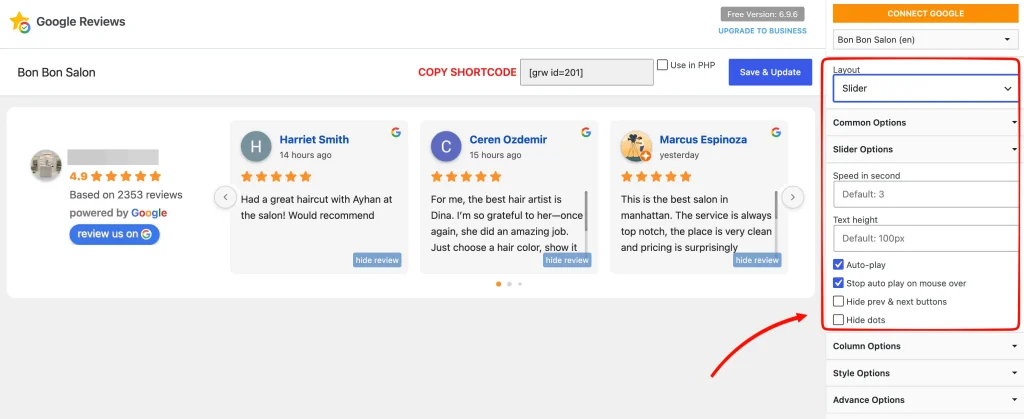1024x419 pixels.
Task: Click the 14 hours ago timestamp
Action: tap(306, 155)
